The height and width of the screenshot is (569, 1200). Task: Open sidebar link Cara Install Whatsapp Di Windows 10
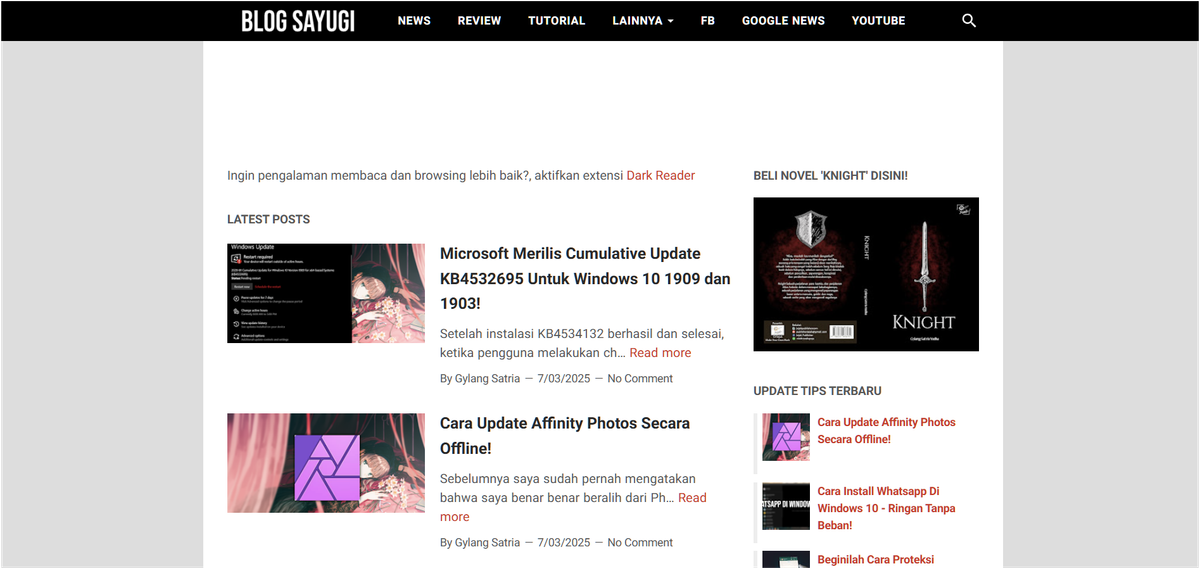[x=886, y=508]
